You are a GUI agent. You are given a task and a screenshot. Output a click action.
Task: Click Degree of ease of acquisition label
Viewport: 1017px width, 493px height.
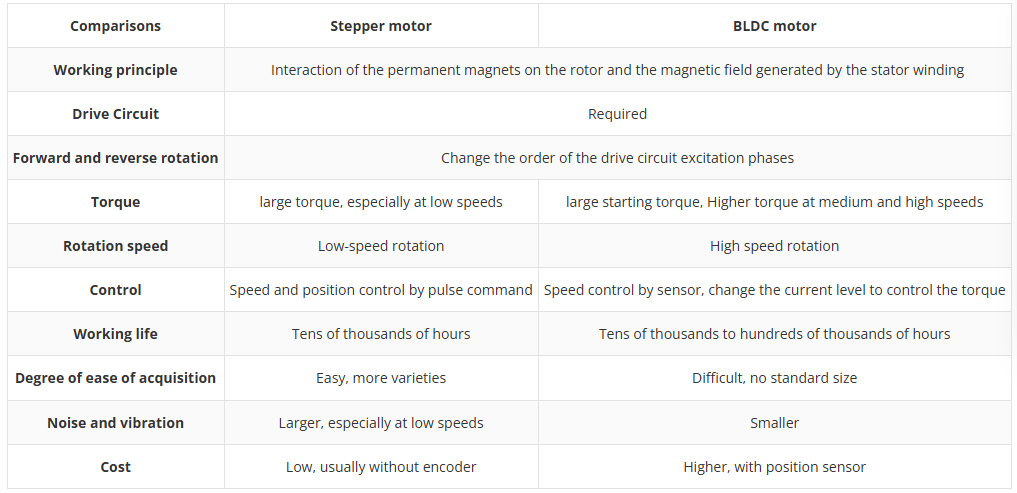pos(115,378)
